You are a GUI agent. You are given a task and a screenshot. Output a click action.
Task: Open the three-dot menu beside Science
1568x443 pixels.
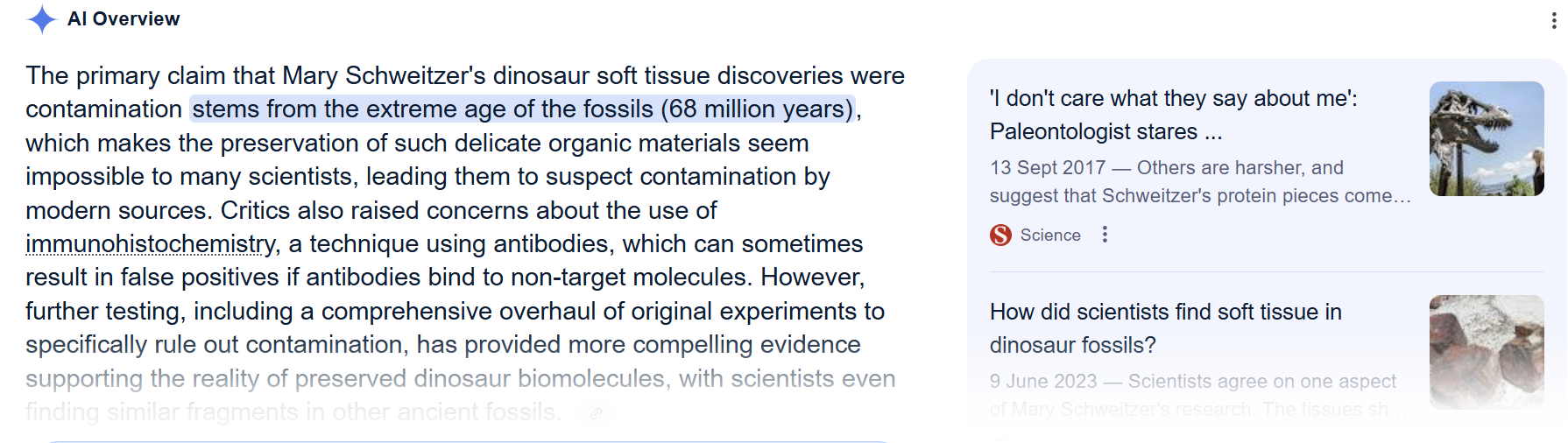[1105, 235]
